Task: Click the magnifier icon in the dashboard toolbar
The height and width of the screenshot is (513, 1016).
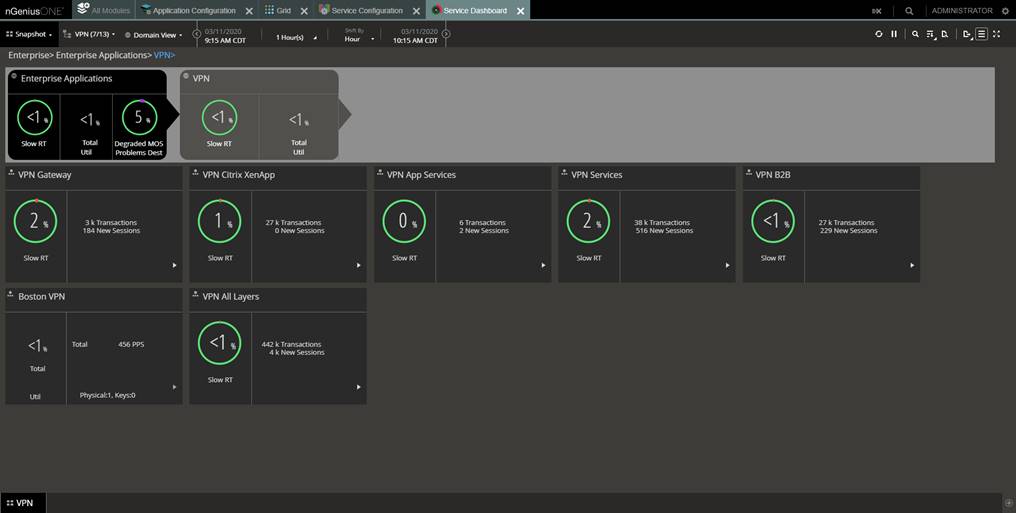Action: 915,34
